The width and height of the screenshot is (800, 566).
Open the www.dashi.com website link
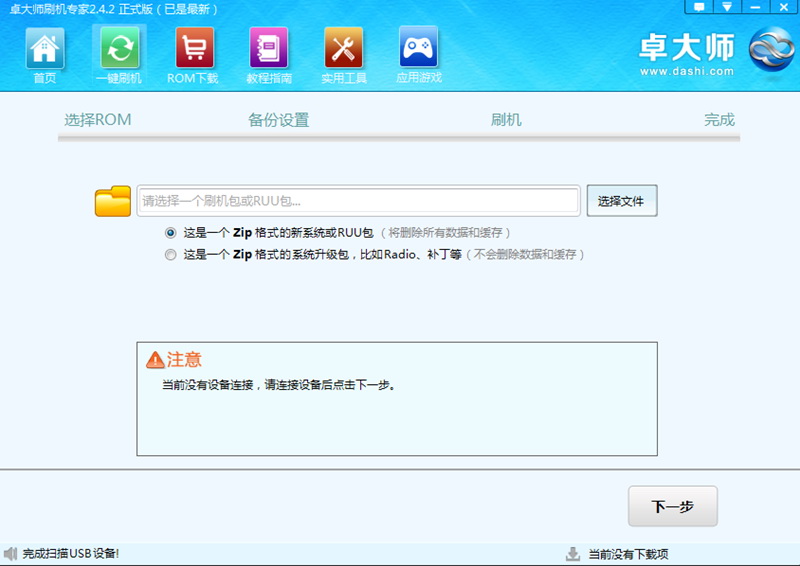pyautogui.click(x=687, y=71)
